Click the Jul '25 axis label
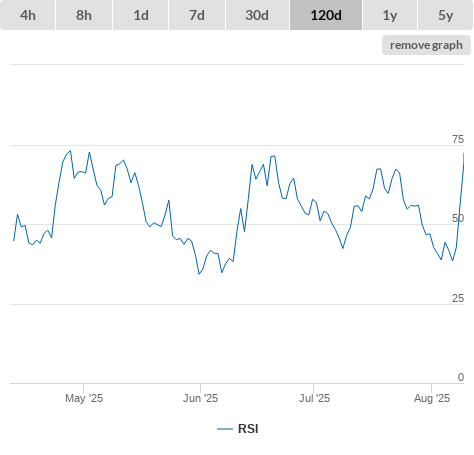The width and height of the screenshot is (474, 455). pyautogui.click(x=314, y=398)
